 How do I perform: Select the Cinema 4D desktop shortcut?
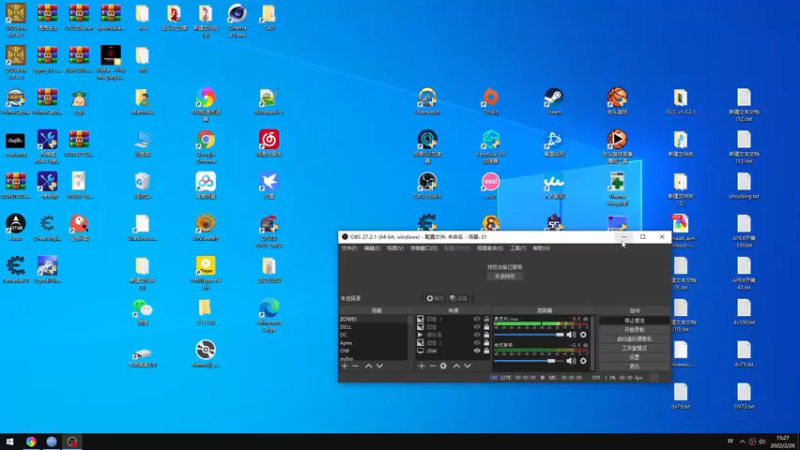coord(237,20)
